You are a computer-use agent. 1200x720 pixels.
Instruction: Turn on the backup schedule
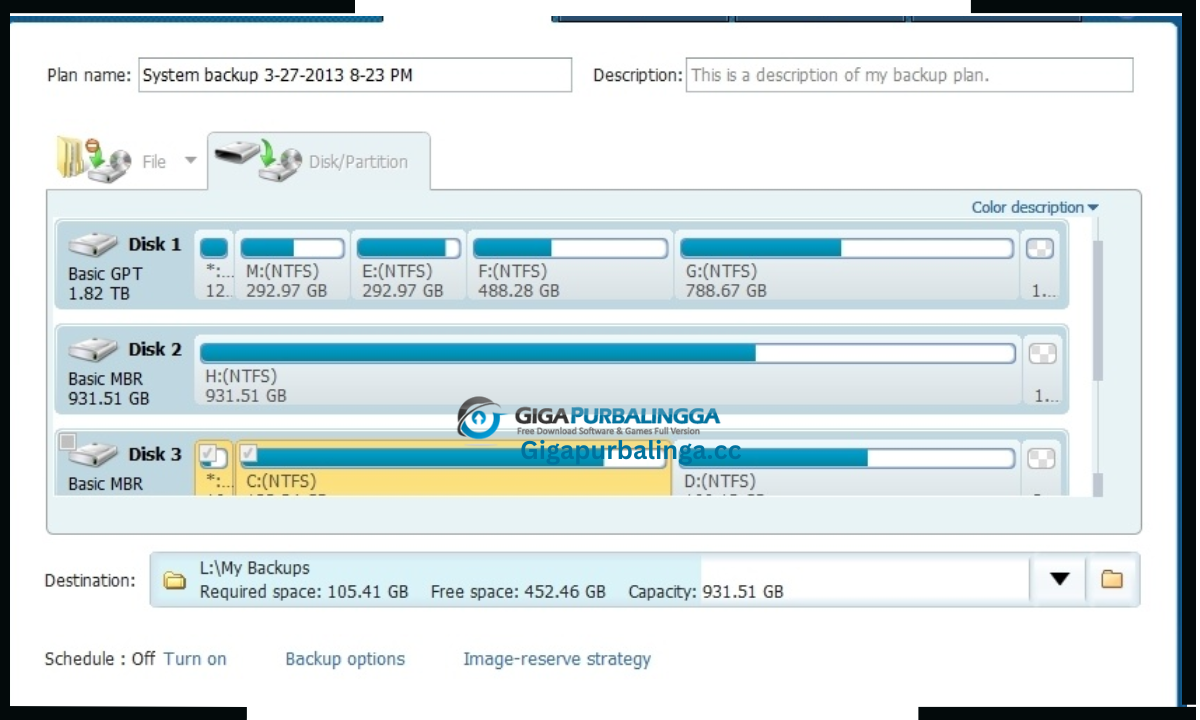(195, 659)
